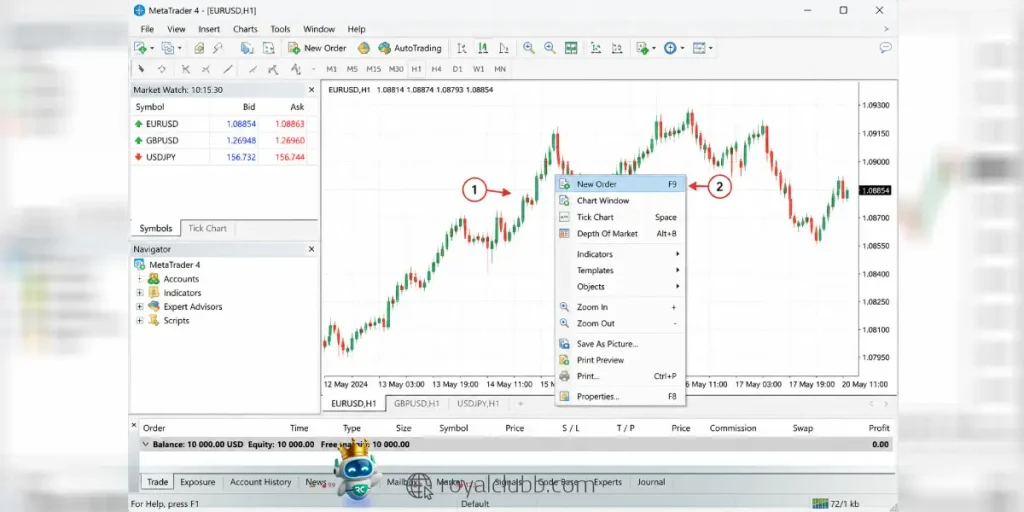Viewport: 1024px width, 512px height.
Task: Close the Navigator panel
Action: pos(312,249)
